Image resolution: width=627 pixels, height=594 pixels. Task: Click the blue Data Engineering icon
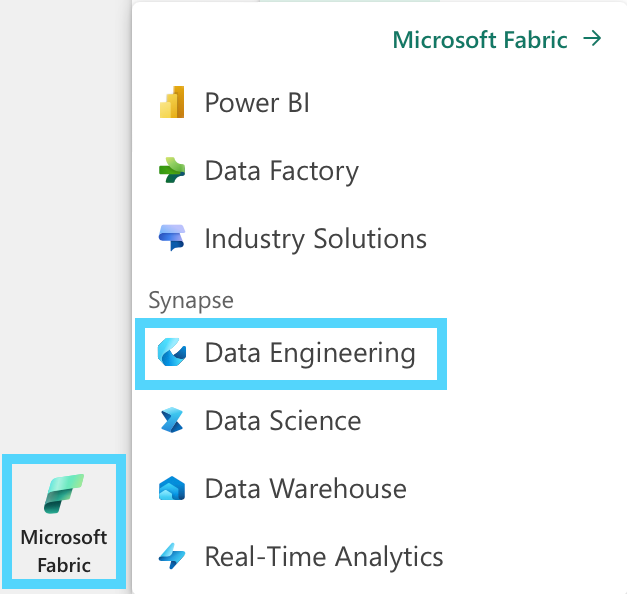pos(172,352)
